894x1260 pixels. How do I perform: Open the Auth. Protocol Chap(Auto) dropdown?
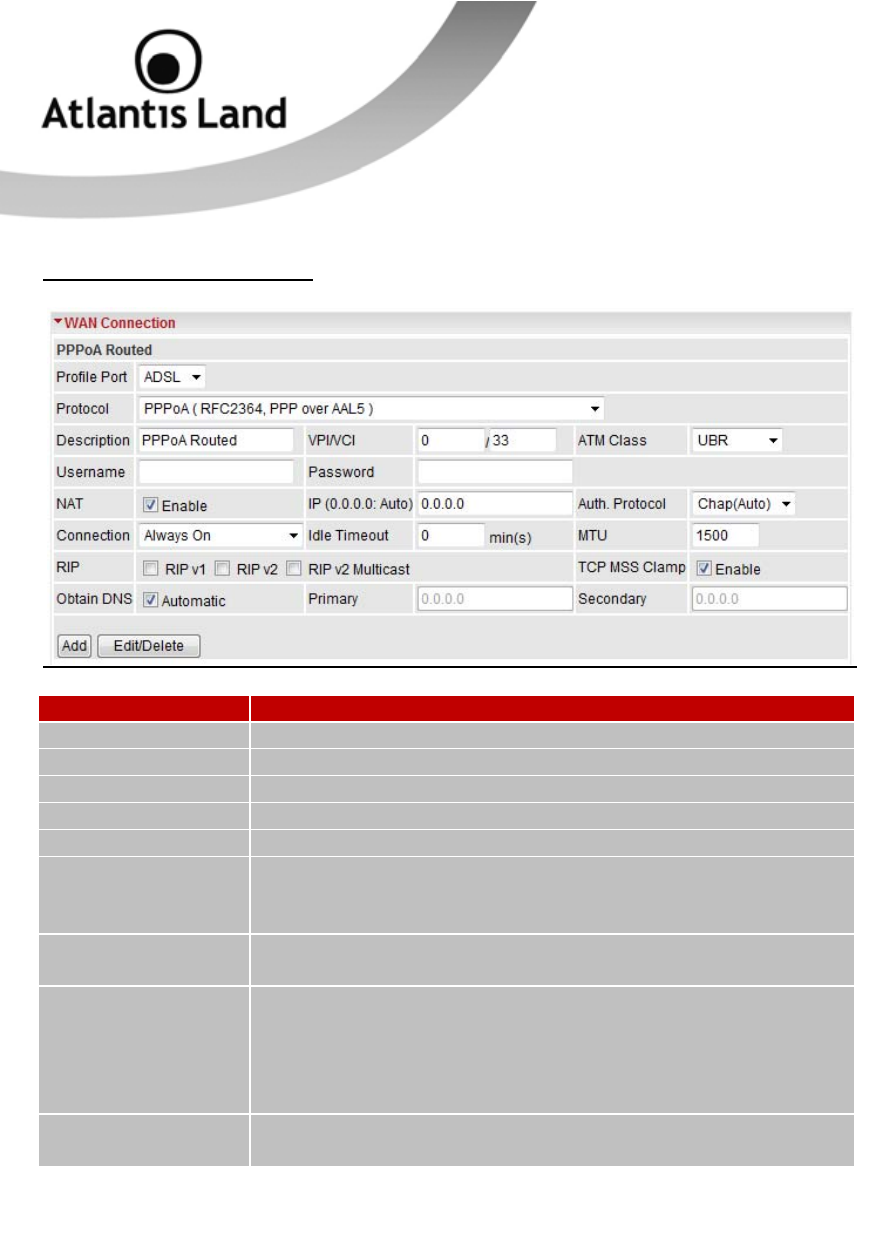[x=743, y=503]
